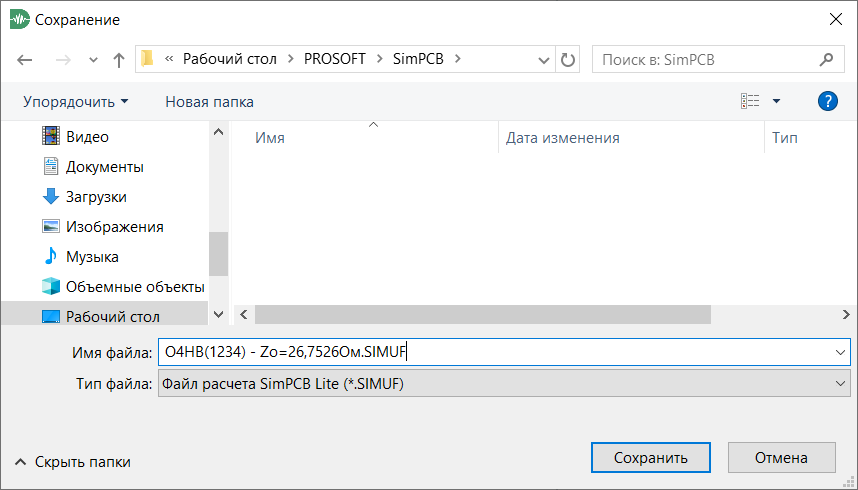Select Рабочий стол in the address path

pos(230,59)
